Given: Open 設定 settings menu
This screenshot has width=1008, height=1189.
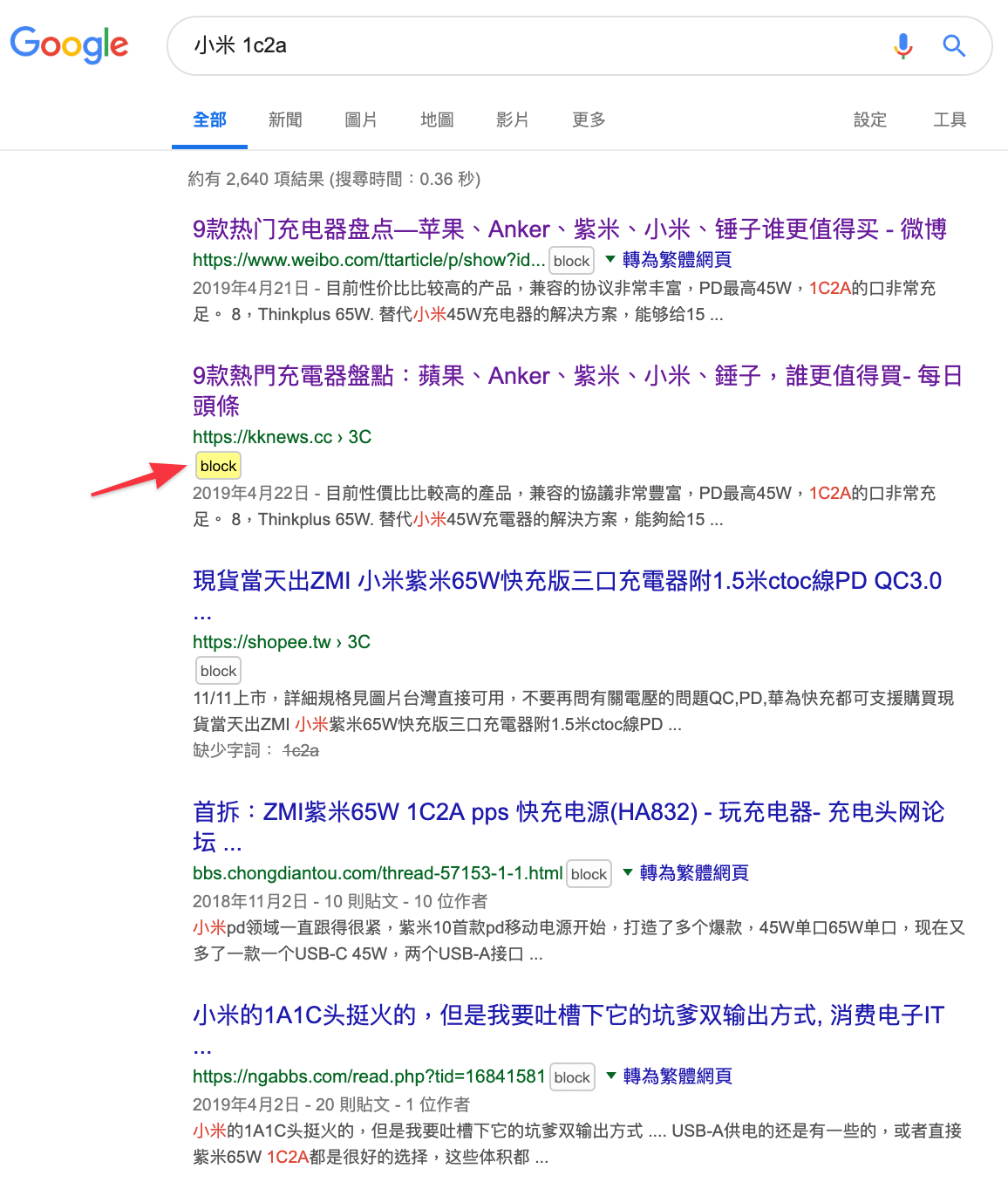Looking at the screenshot, I should tap(870, 120).
